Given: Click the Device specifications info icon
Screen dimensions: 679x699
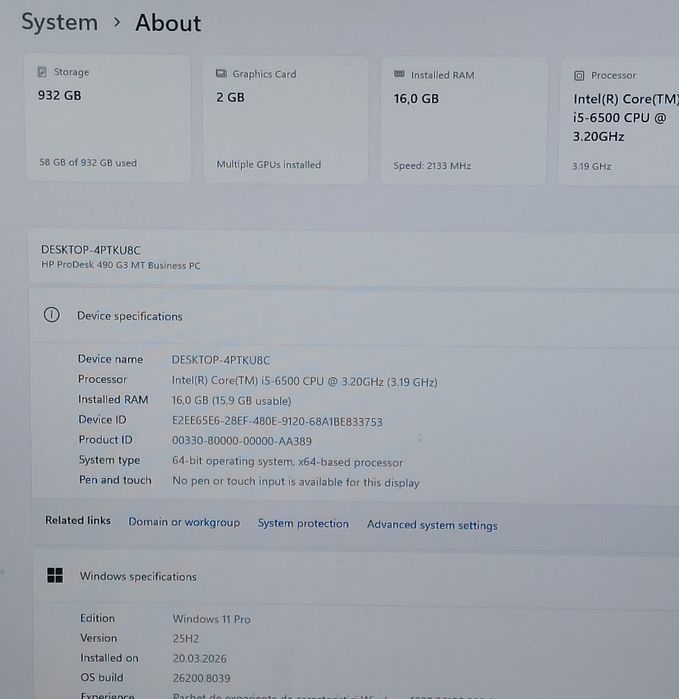Looking at the screenshot, I should (x=52, y=315).
